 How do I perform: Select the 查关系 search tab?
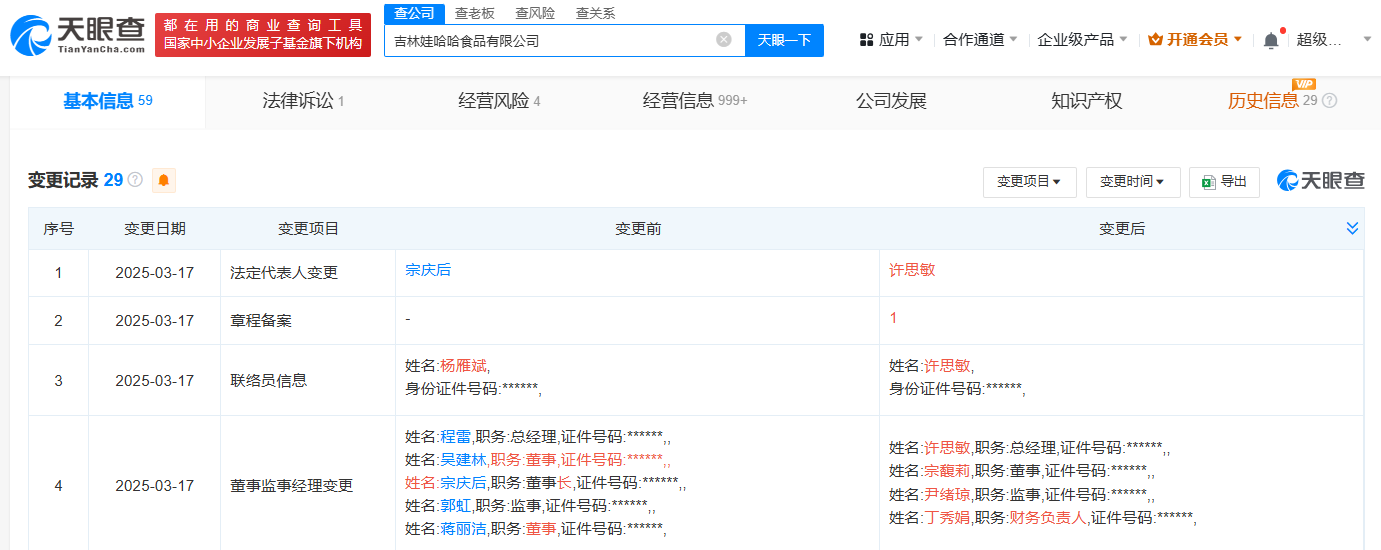click(595, 13)
